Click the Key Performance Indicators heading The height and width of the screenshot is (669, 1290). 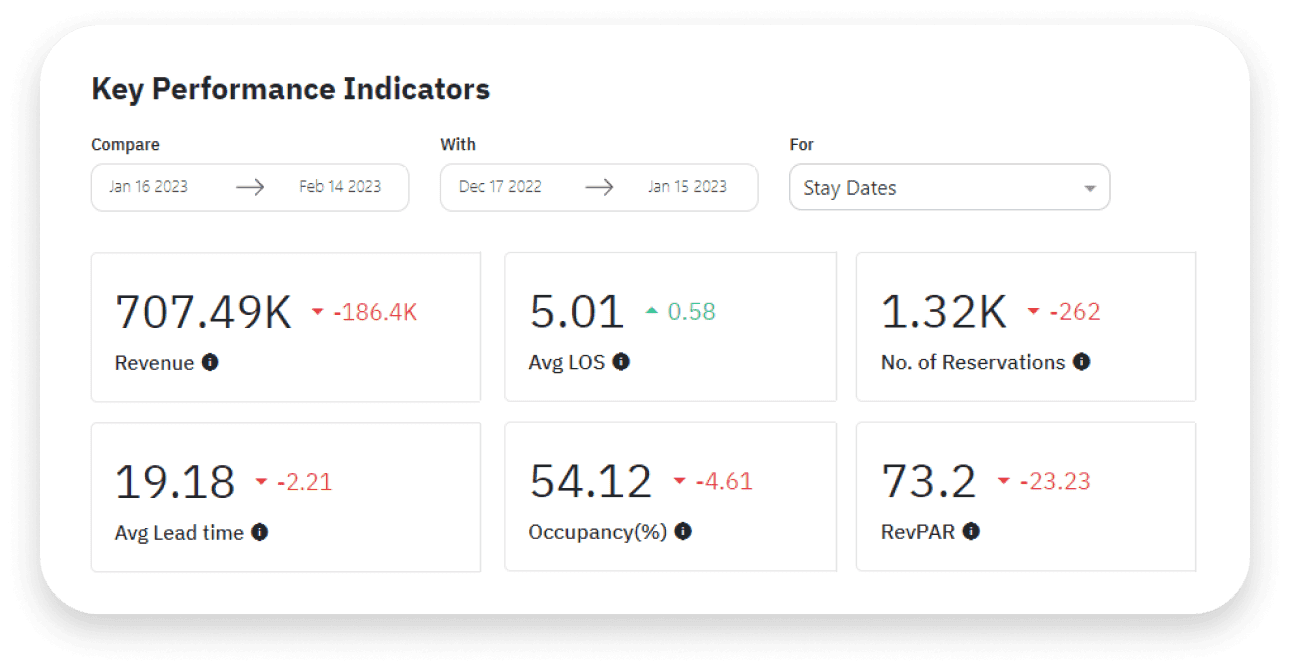click(x=290, y=89)
